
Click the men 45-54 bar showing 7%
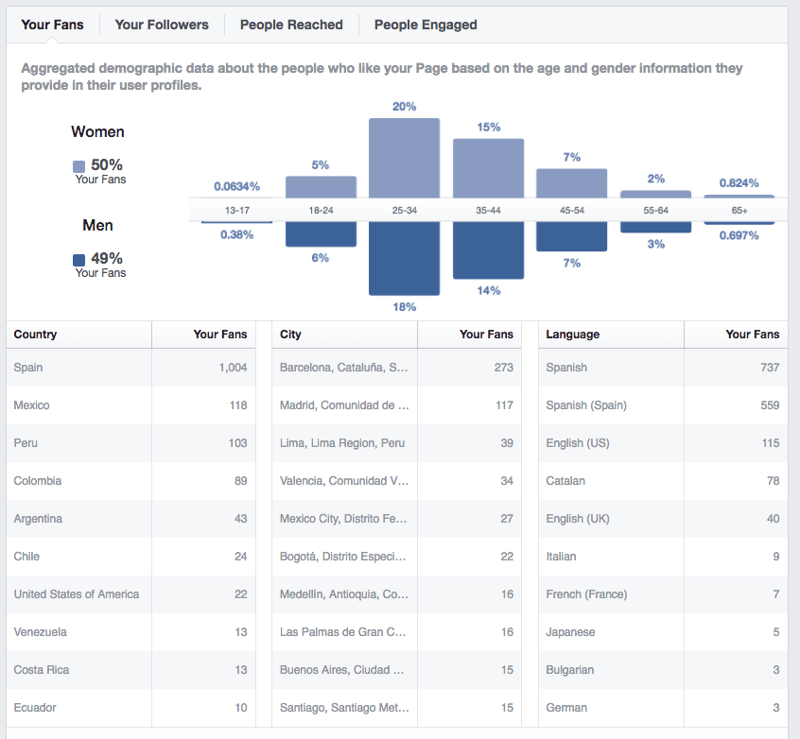pyautogui.click(x=571, y=237)
